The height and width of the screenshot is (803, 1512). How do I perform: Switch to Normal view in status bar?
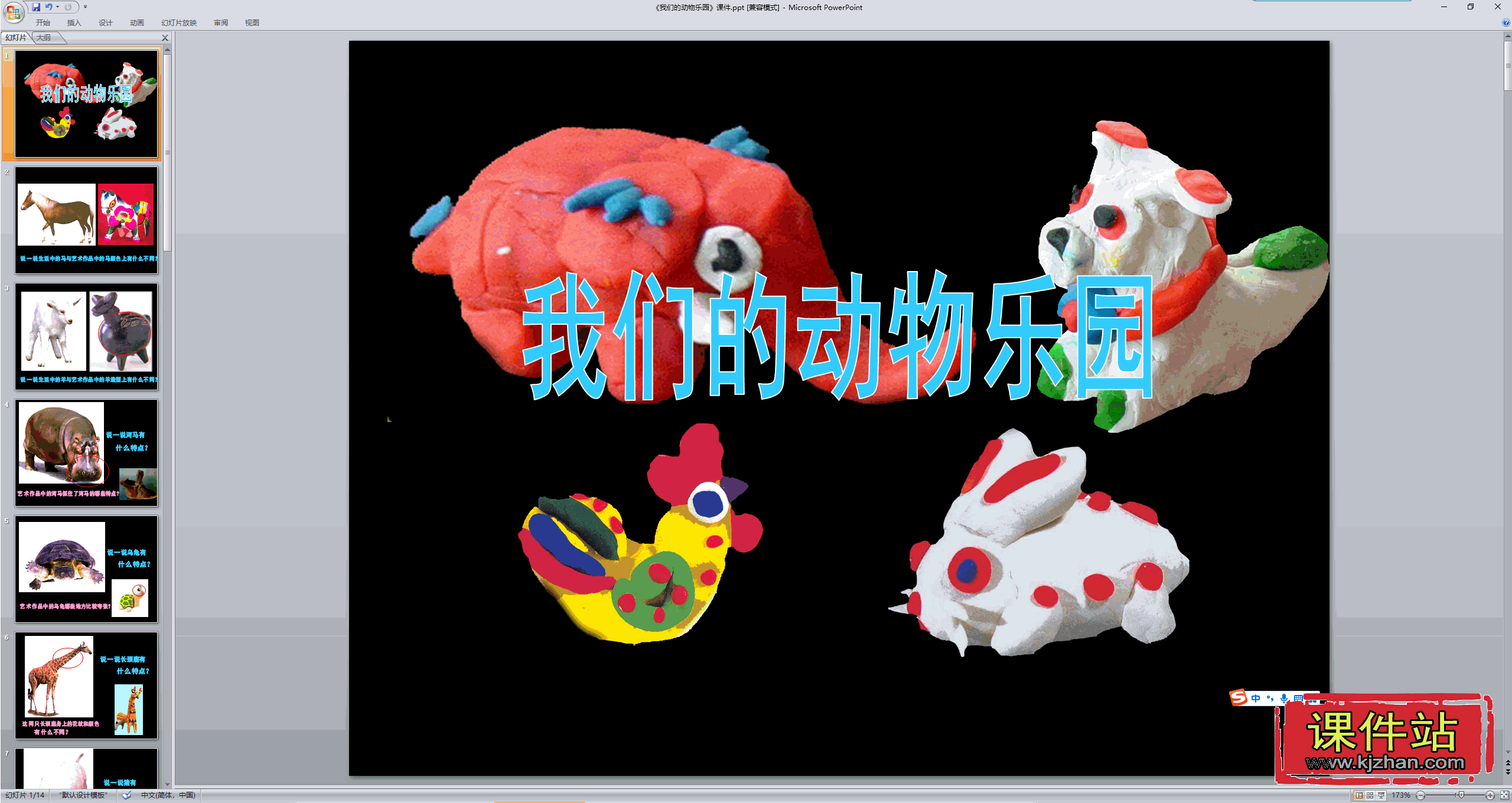(x=1359, y=795)
